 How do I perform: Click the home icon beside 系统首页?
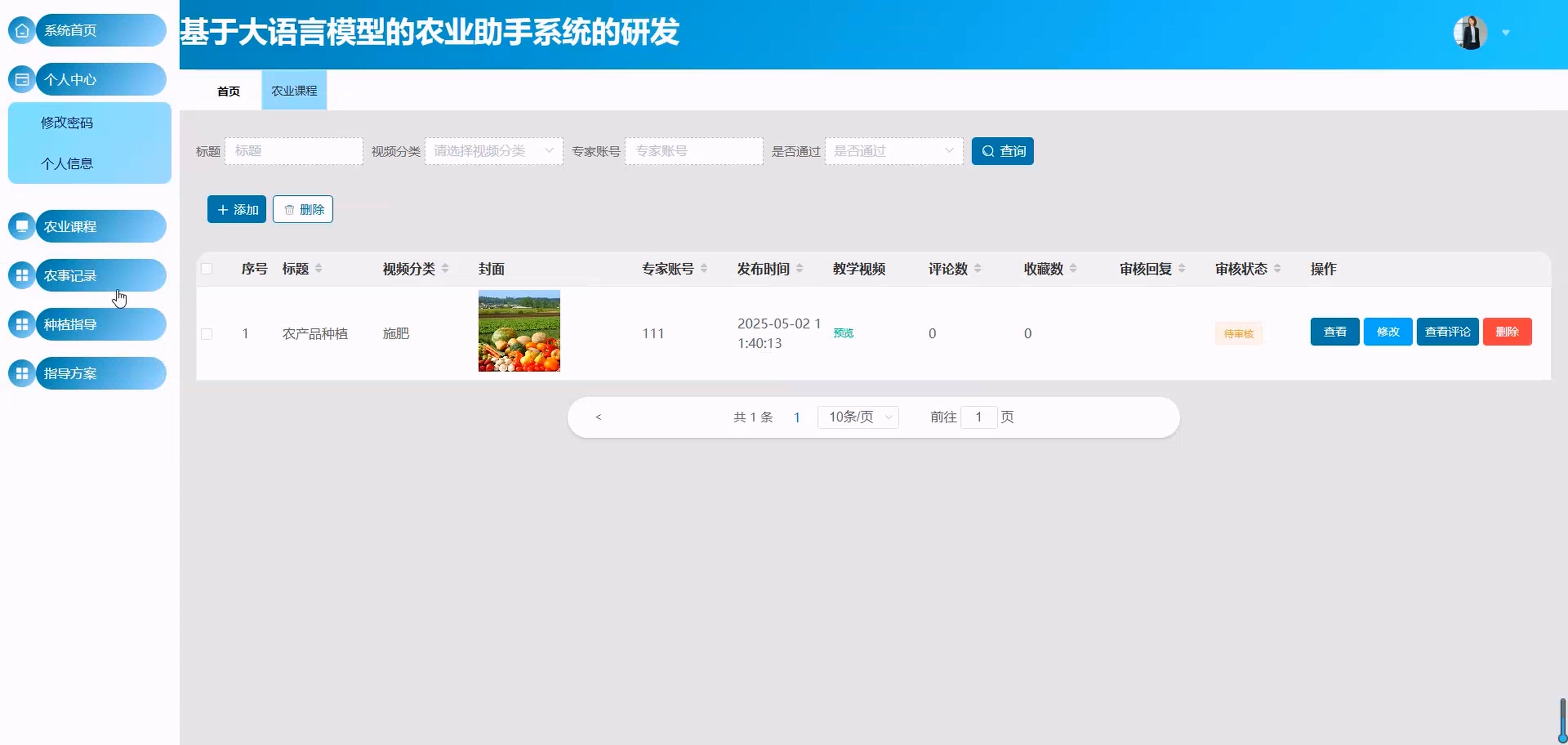[x=22, y=31]
